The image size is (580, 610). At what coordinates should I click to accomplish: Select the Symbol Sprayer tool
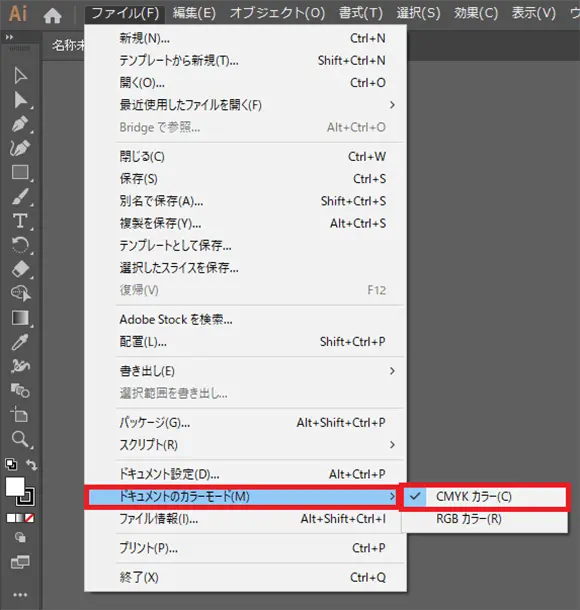click(x=20, y=366)
